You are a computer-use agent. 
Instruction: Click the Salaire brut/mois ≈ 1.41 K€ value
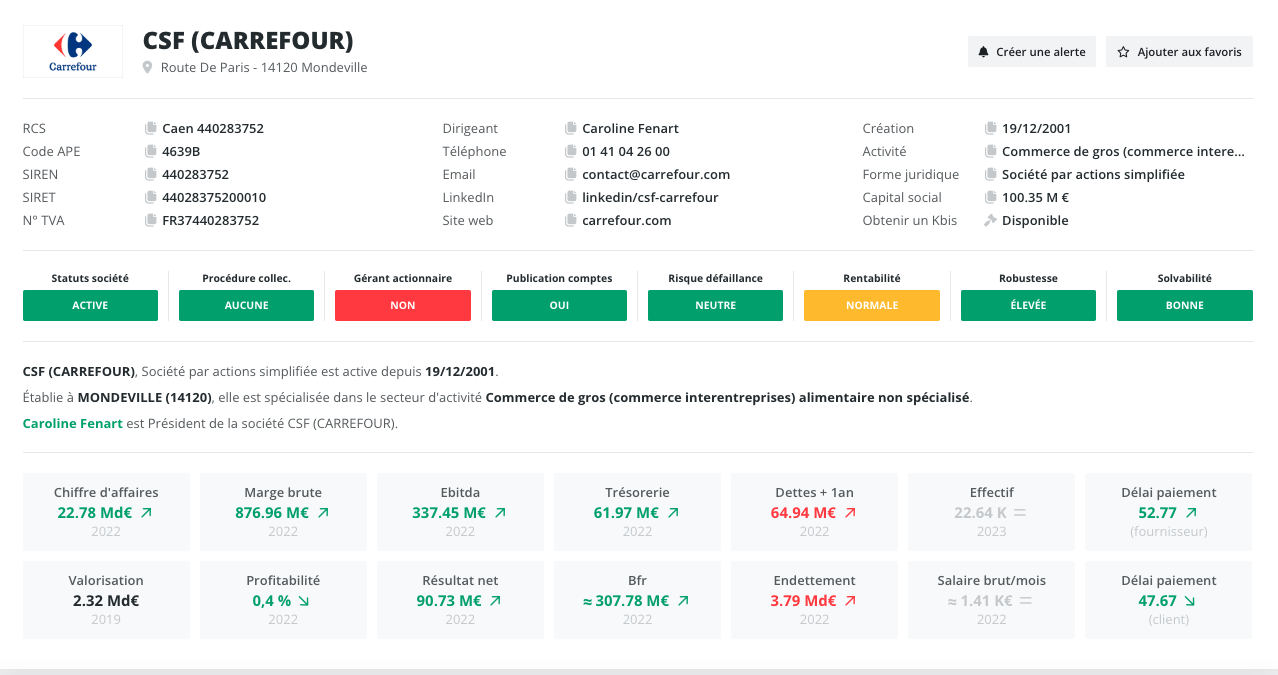tap(980, 601)
